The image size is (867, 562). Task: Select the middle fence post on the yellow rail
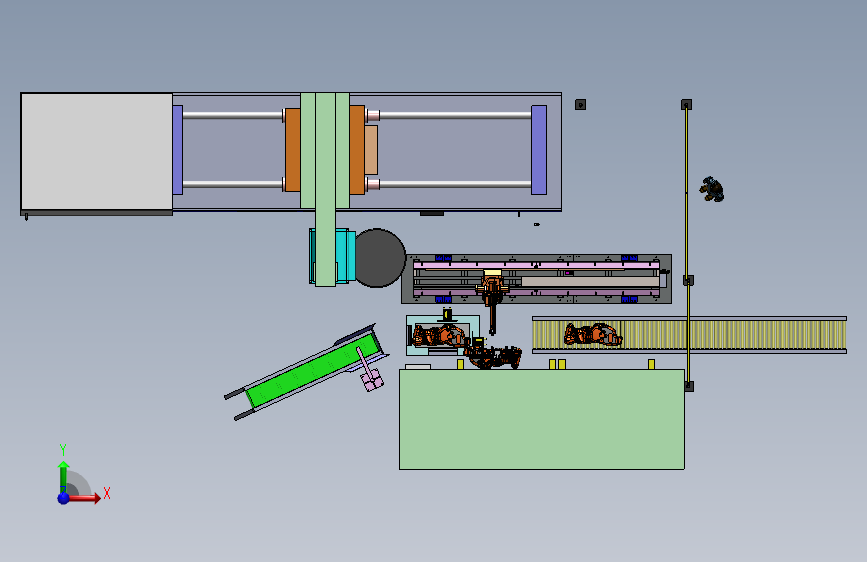click(688, 280)
